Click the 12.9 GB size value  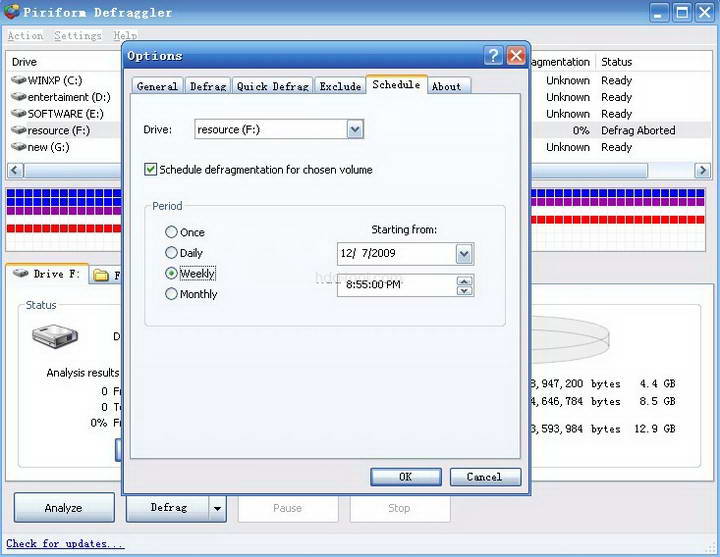[655, 429]
